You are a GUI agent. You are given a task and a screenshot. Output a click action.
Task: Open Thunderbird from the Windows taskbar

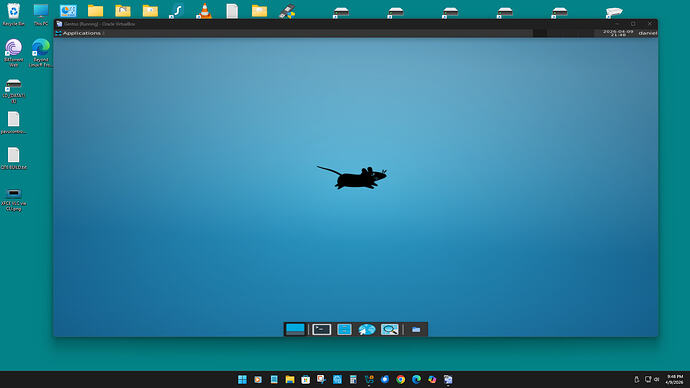click(385, 379)
